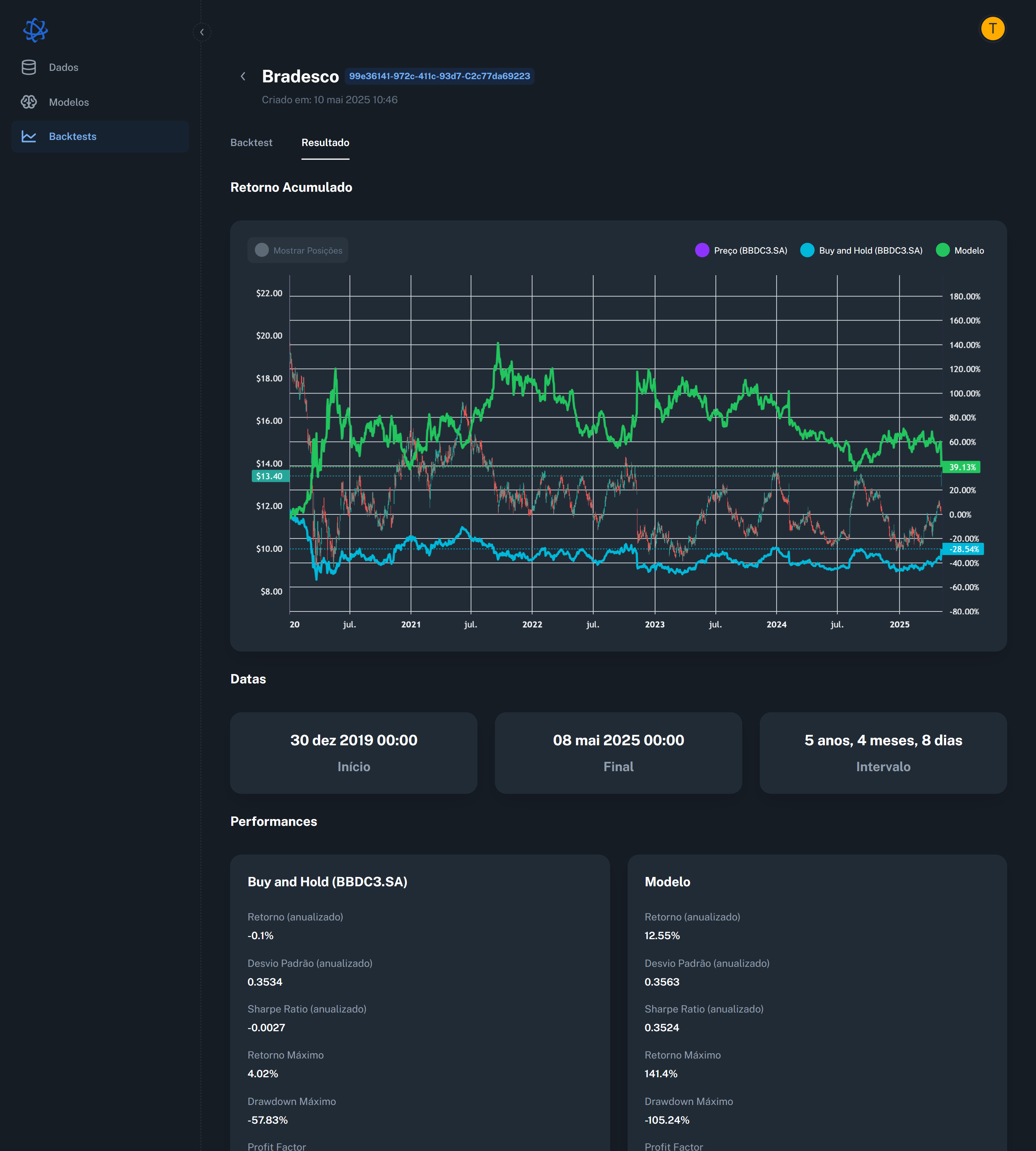
Task: Open the Dados database icon
Action: [28, 67]
